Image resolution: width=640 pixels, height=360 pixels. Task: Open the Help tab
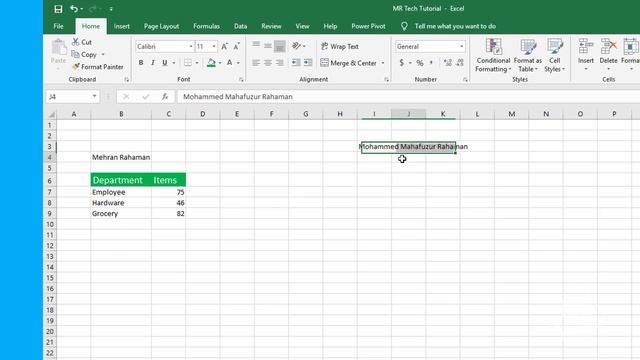[x=330, y=26]
